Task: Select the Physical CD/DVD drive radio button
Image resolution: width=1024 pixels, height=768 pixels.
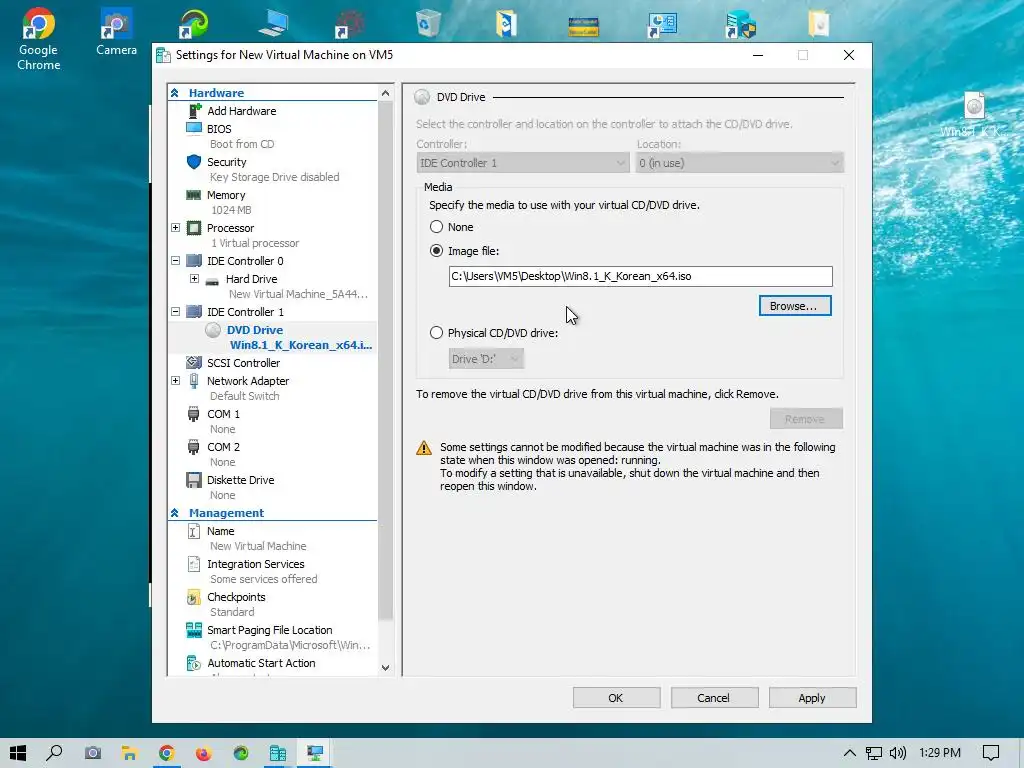Action: 436,332
